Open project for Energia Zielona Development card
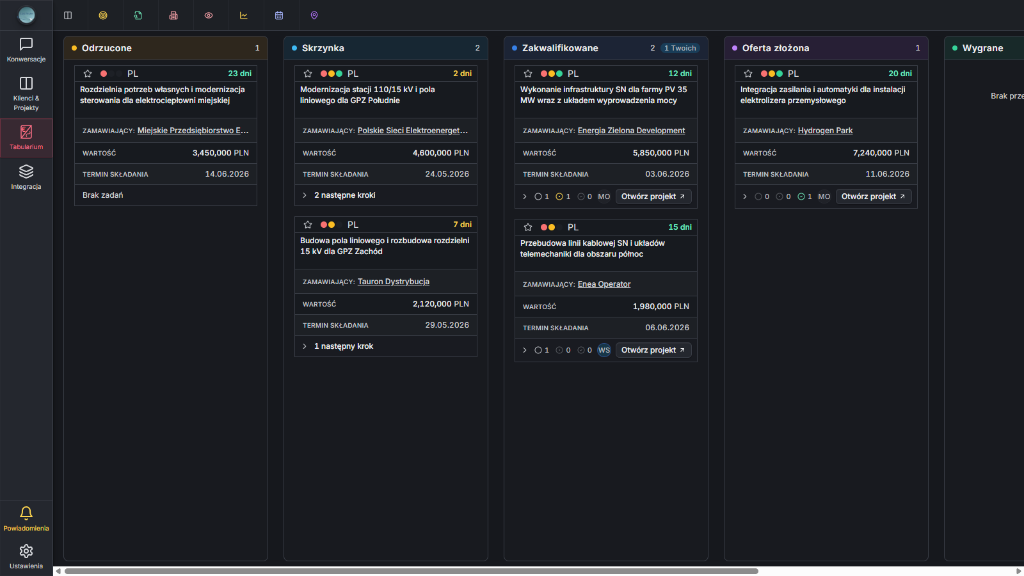1024x576 pixels. (x=653, y=197)
